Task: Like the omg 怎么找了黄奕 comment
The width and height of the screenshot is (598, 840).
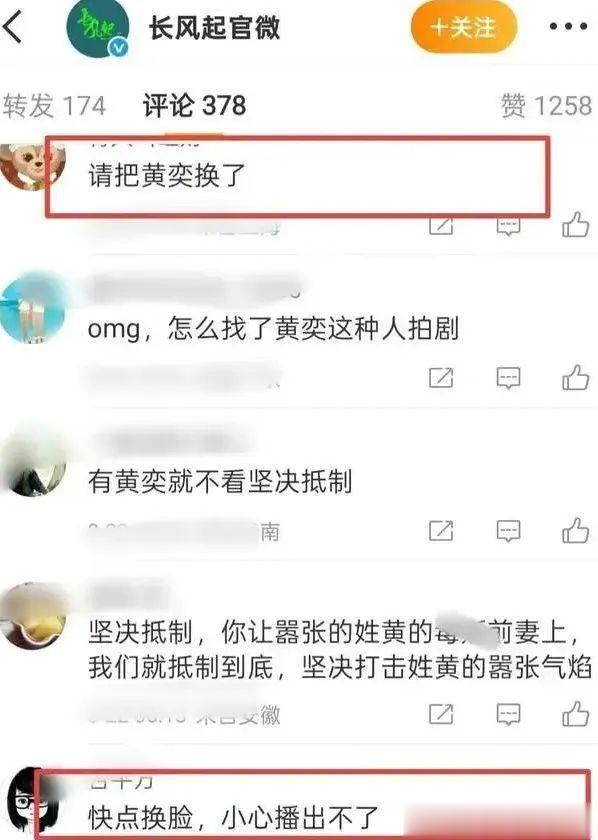Action: click(x=575, y=378)
